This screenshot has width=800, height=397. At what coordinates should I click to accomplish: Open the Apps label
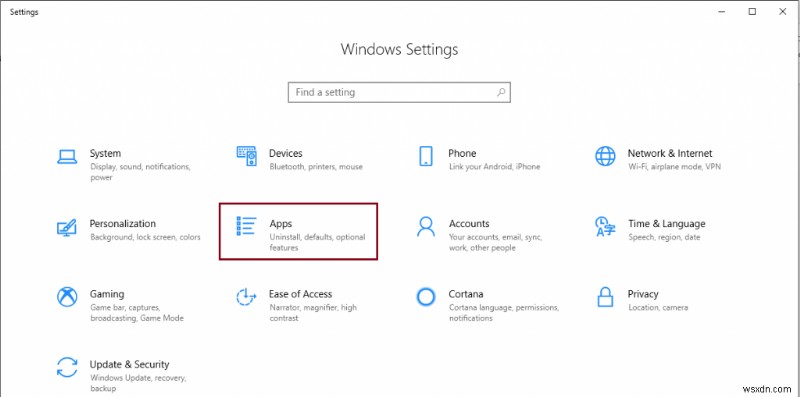click(x=281, y=224)
